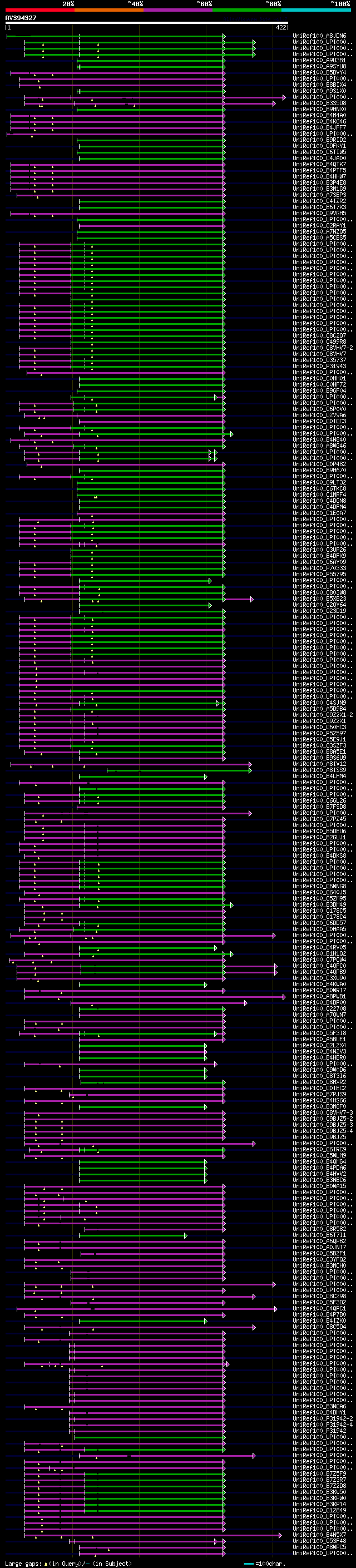The width and height of the screenshot is (356, 1568).
Task: Open hit UniRef100_B5DVY4
Action: 319,72
